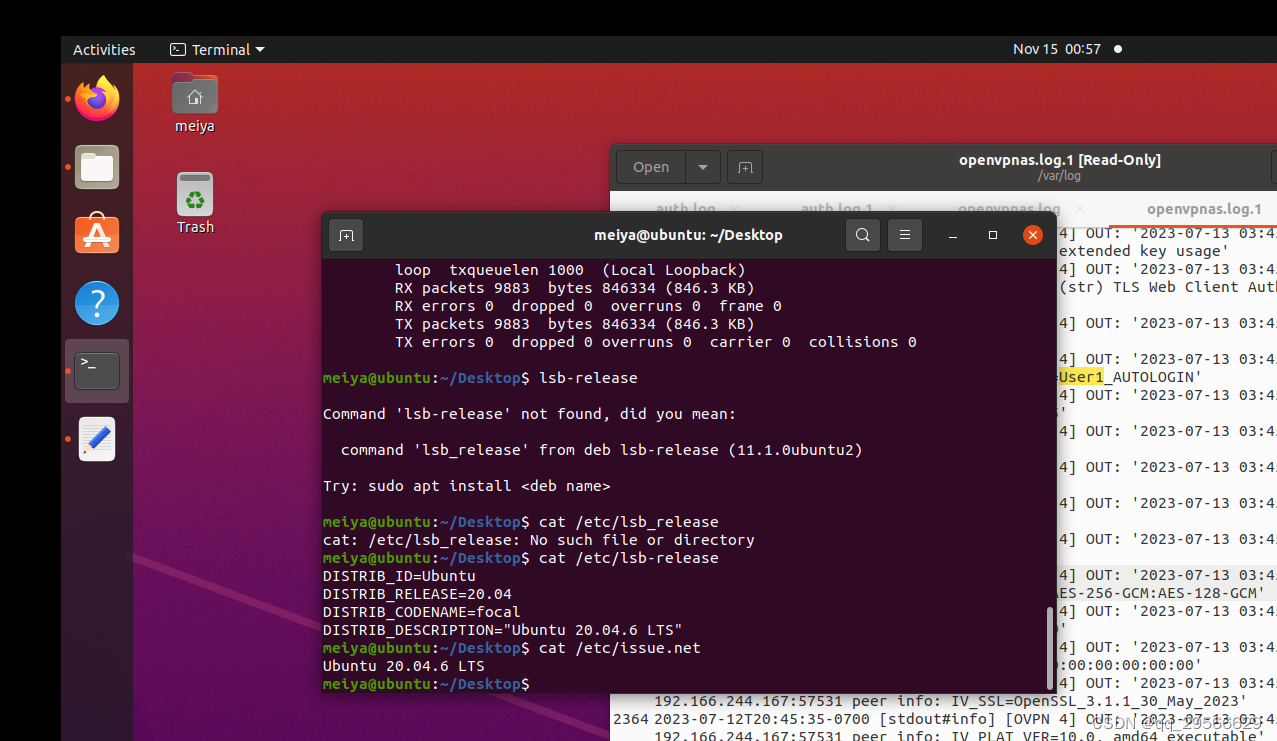The width and height of the screenshot is (1277, 741).
Task: Click the IV_SSL=OpenSSL_3.1.1 log line
Action: [950, 701]
